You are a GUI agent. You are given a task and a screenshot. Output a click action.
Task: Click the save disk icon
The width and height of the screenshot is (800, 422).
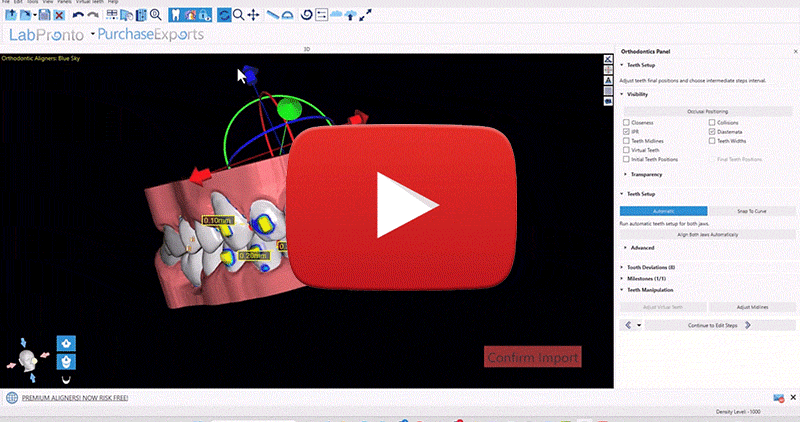44,15
